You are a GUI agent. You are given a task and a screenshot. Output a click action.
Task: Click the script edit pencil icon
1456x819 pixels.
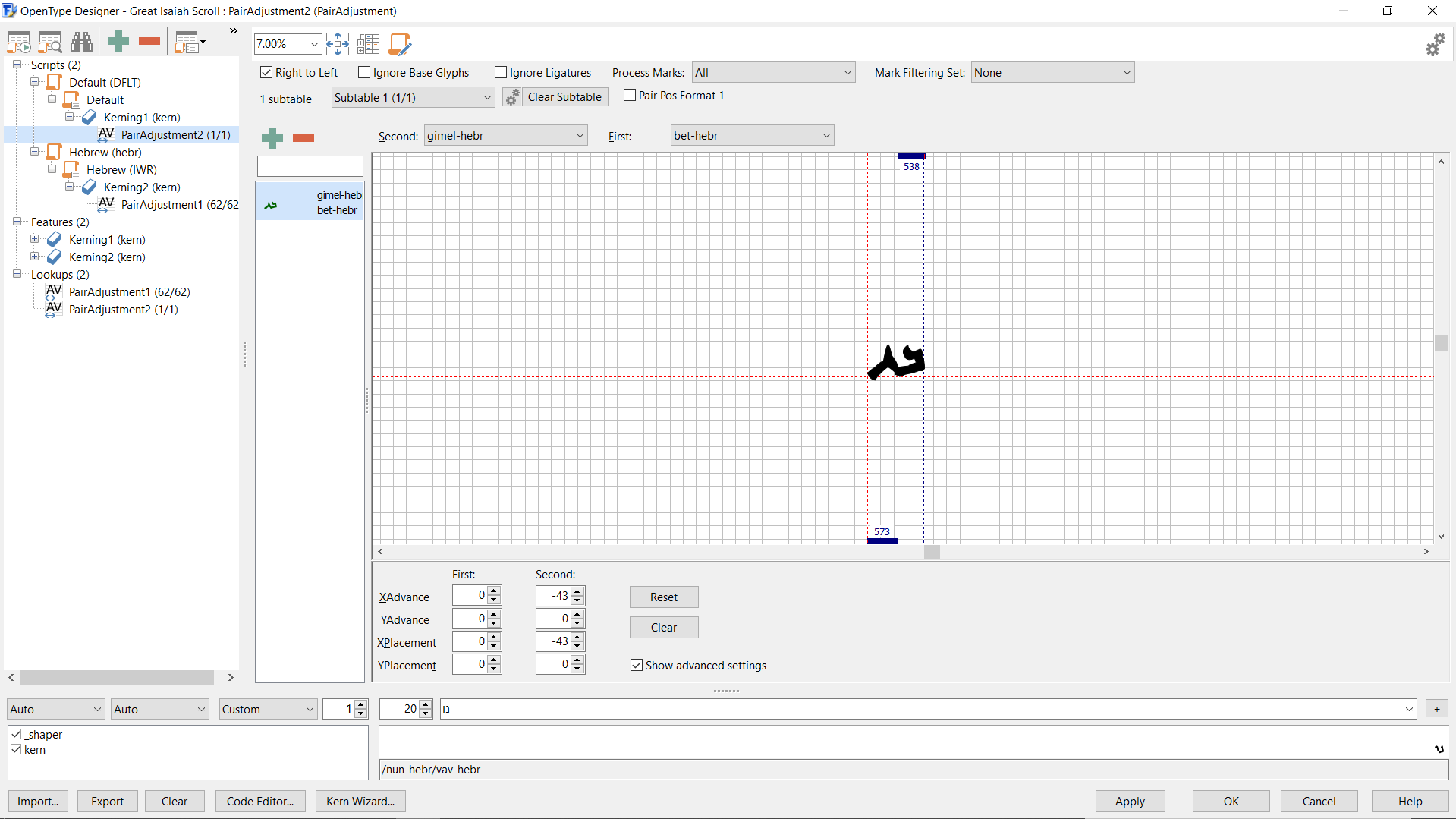tap(400, 44)
